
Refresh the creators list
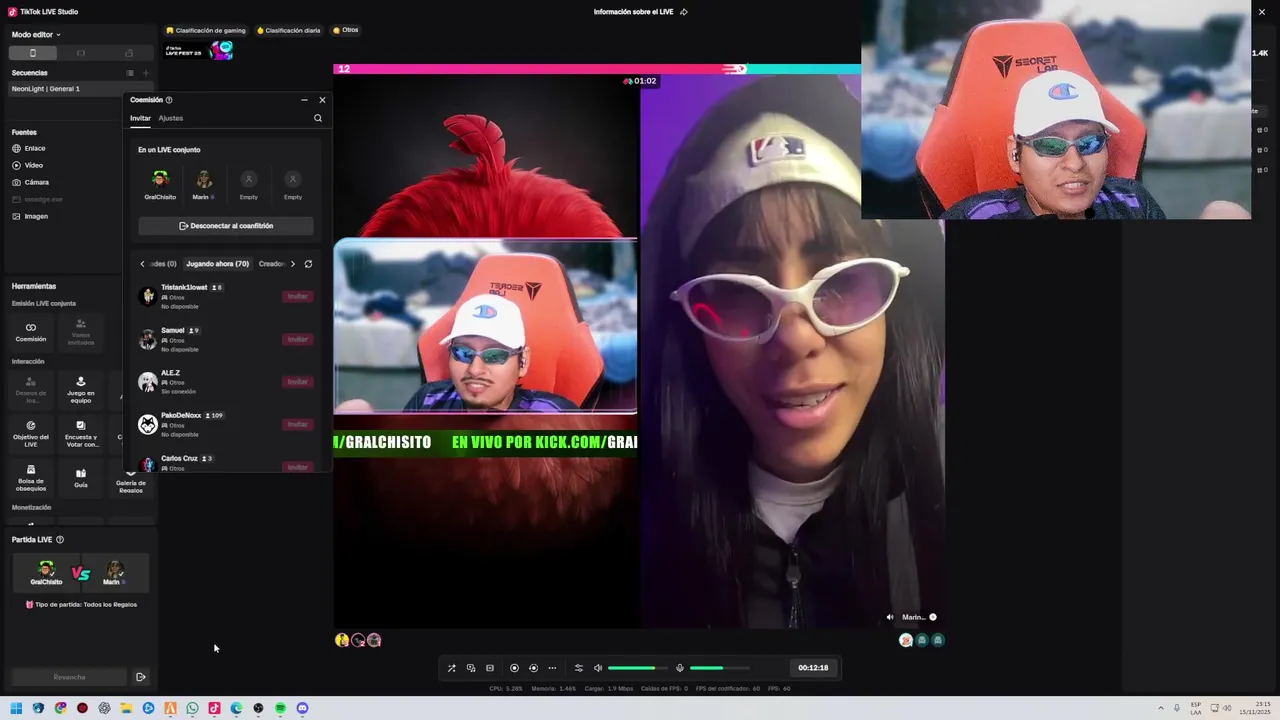(308, 264)
